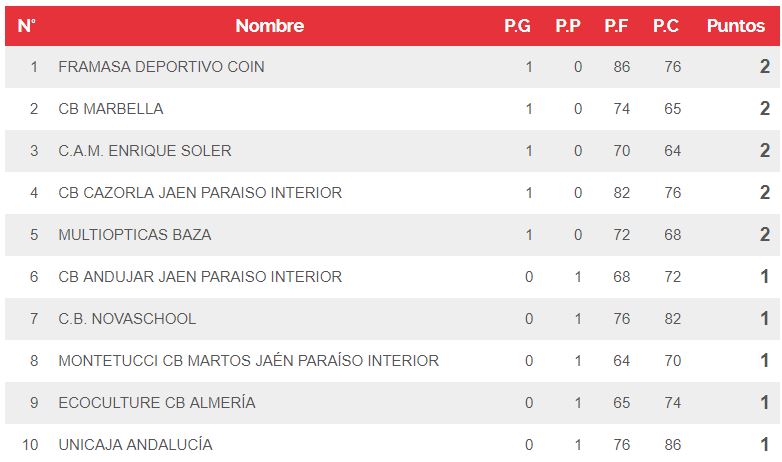The width and height of the screenshot is (782, 462).
Task: Open CB MARBELLA team link
Action: tap(111, 109)
